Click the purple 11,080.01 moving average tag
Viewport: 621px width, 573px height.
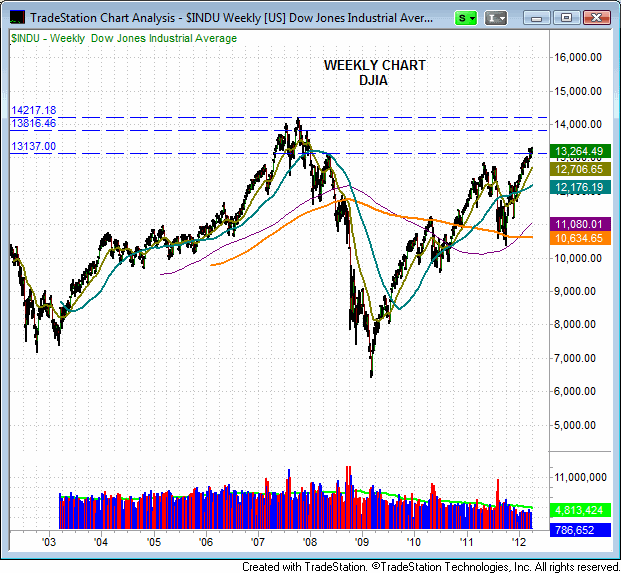coord(576,224)
